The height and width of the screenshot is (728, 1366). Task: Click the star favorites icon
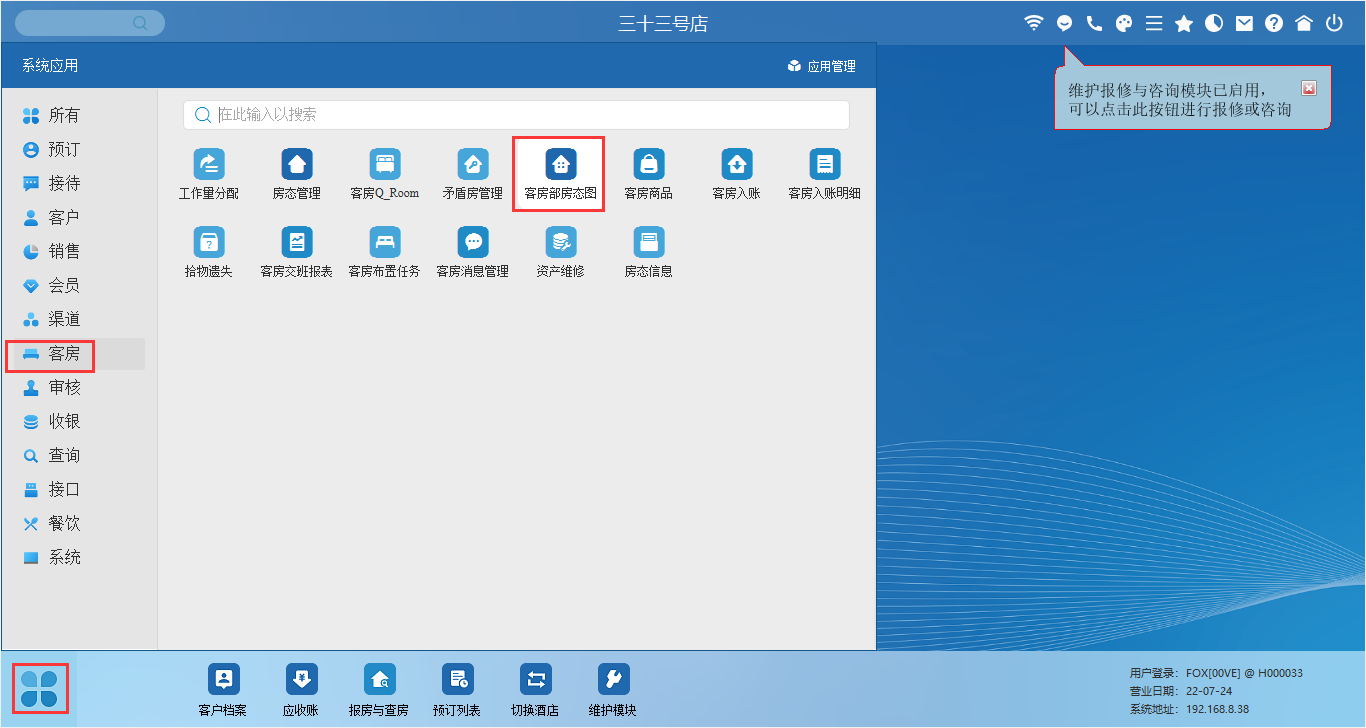[1184, 23]
